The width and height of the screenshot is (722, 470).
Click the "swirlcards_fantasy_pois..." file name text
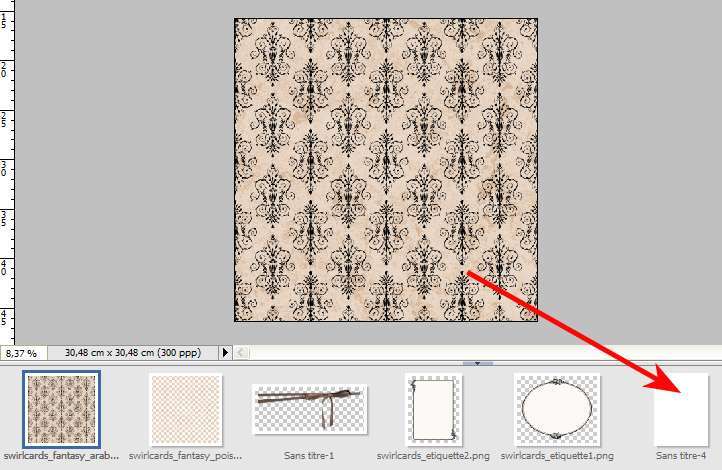pos(185,455)
